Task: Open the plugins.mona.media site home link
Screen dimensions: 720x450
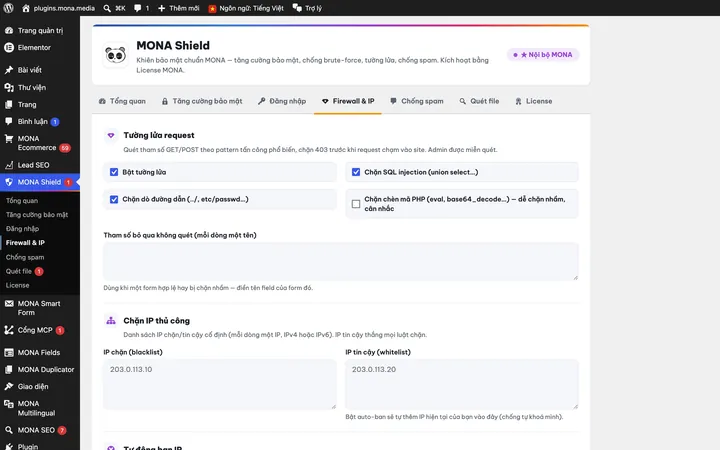Action: [58, 8]
